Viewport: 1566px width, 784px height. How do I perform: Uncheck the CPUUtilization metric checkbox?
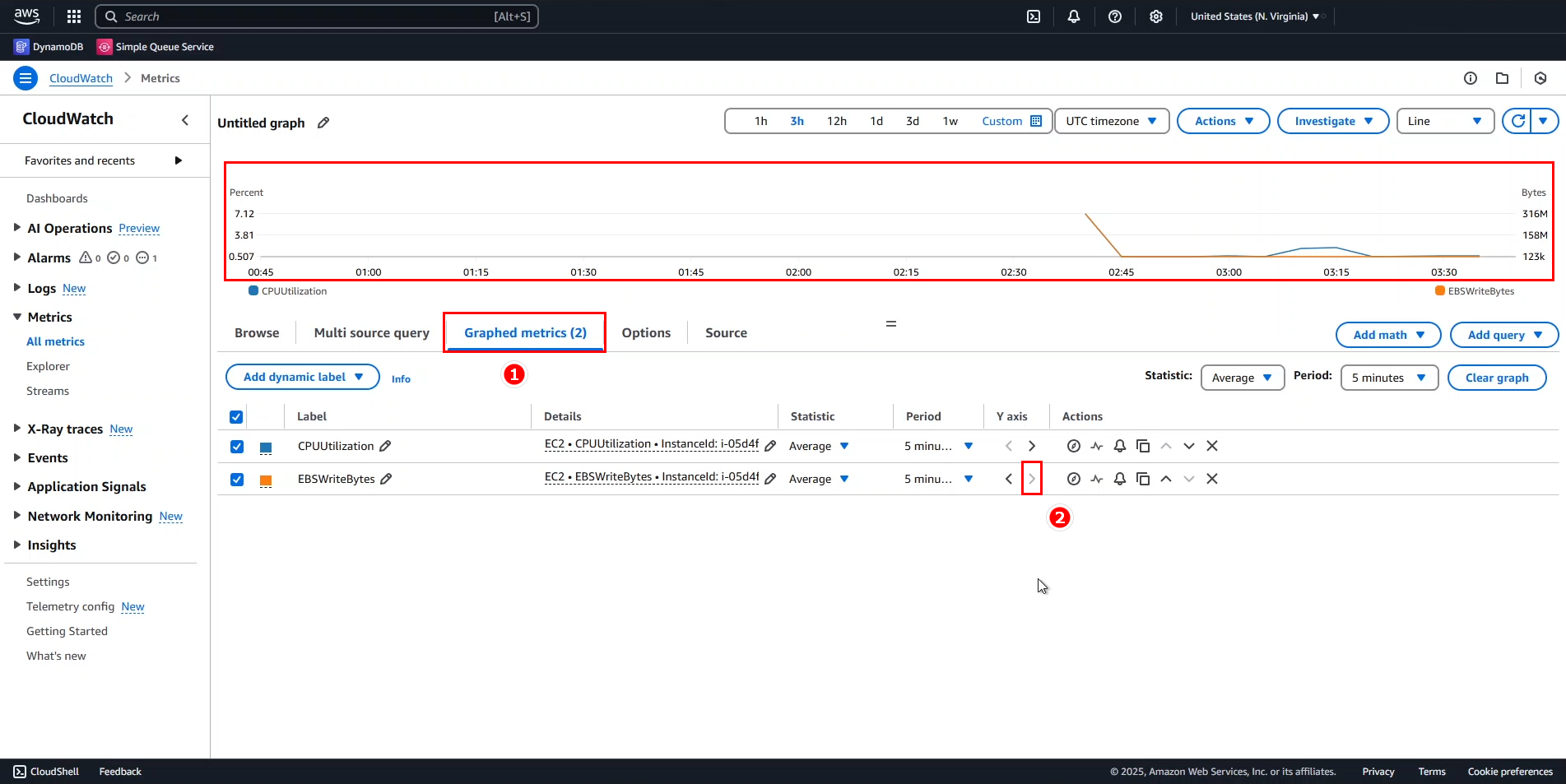click(237, 446)
